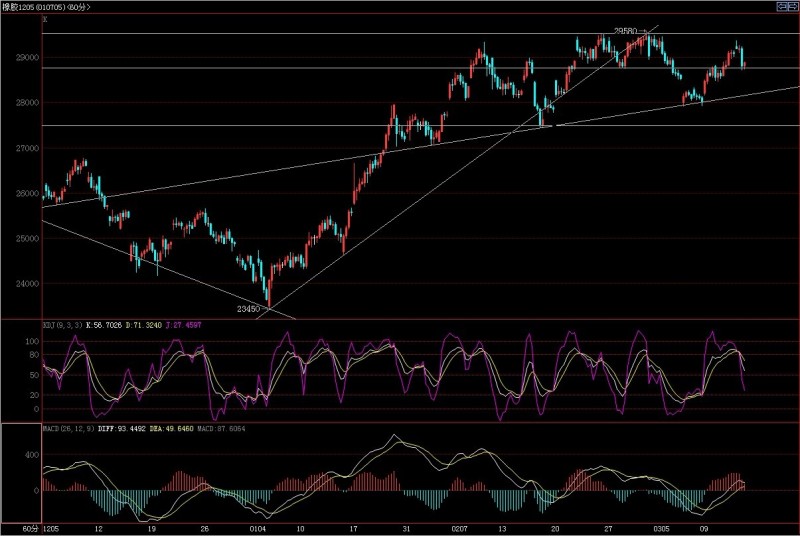
Task: Click the 24000 price axis label
Action: 26,283
